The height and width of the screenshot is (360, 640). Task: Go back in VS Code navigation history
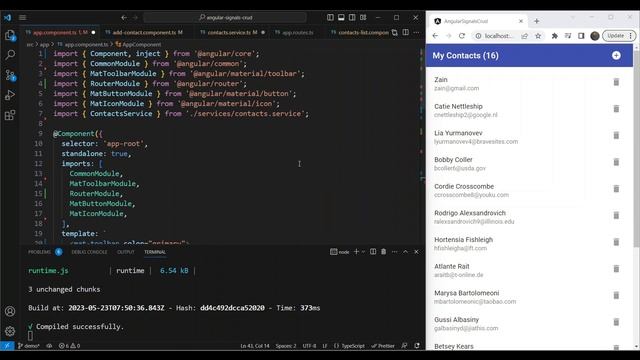click(x=124, y=18)
